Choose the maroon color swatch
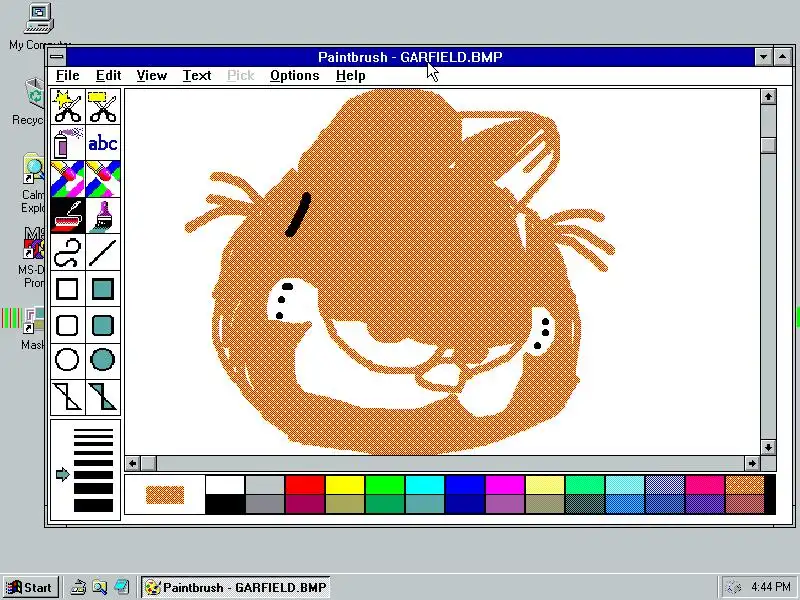The image size is (800, 600). point(305,504)
